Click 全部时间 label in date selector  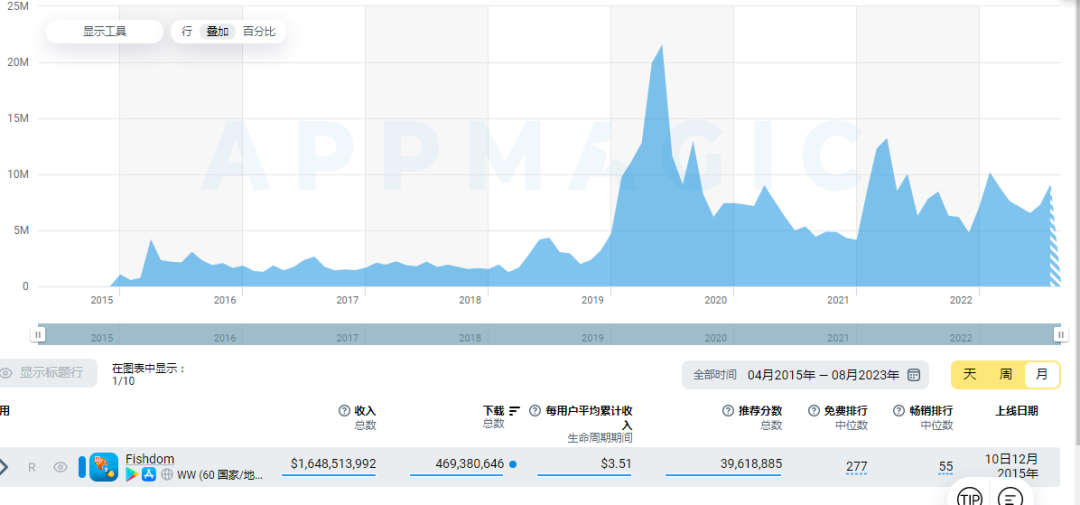tap(714, 375)
